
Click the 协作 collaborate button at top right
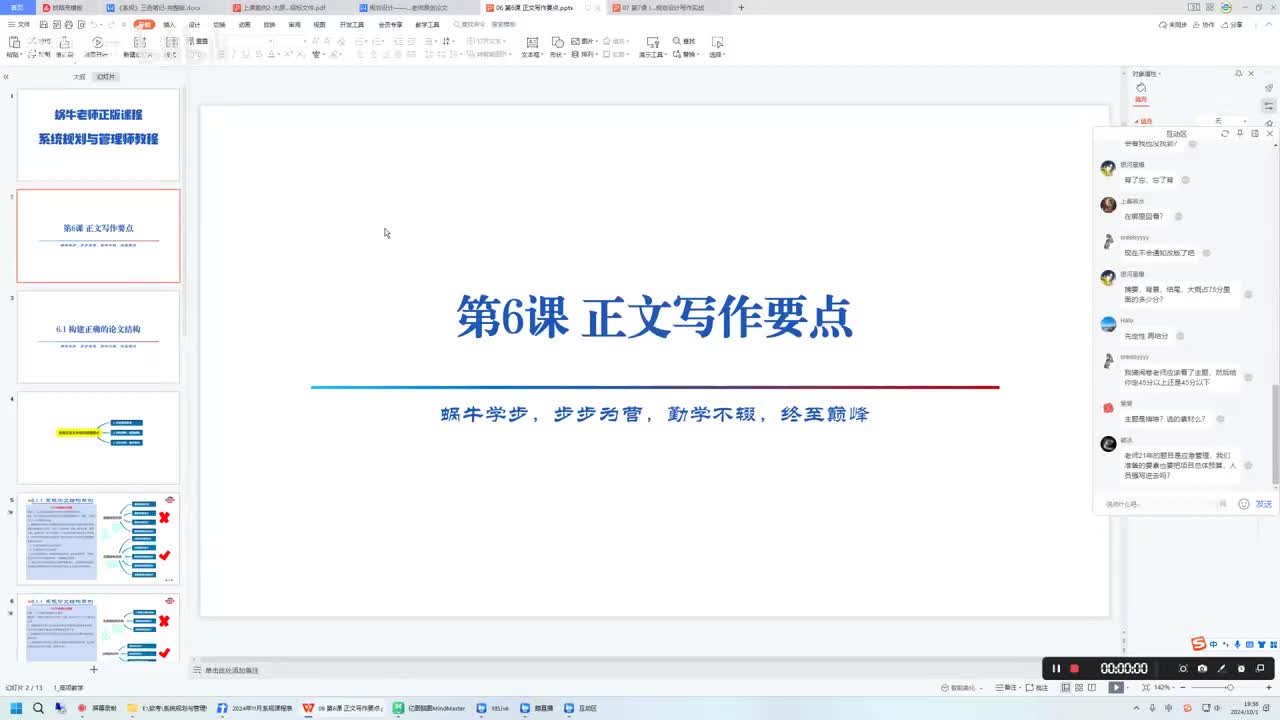tap(1204, 24)
